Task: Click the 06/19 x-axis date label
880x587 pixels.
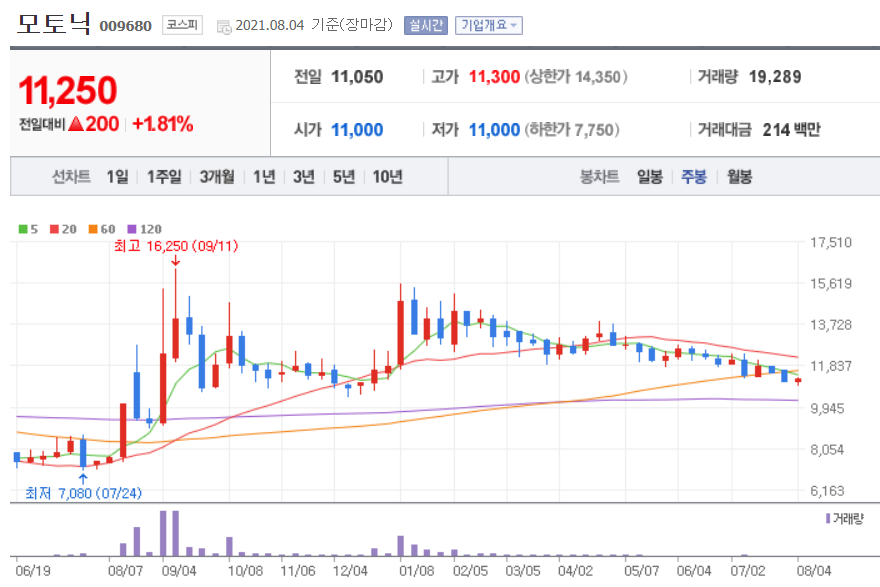Action: tap(33, 571)
